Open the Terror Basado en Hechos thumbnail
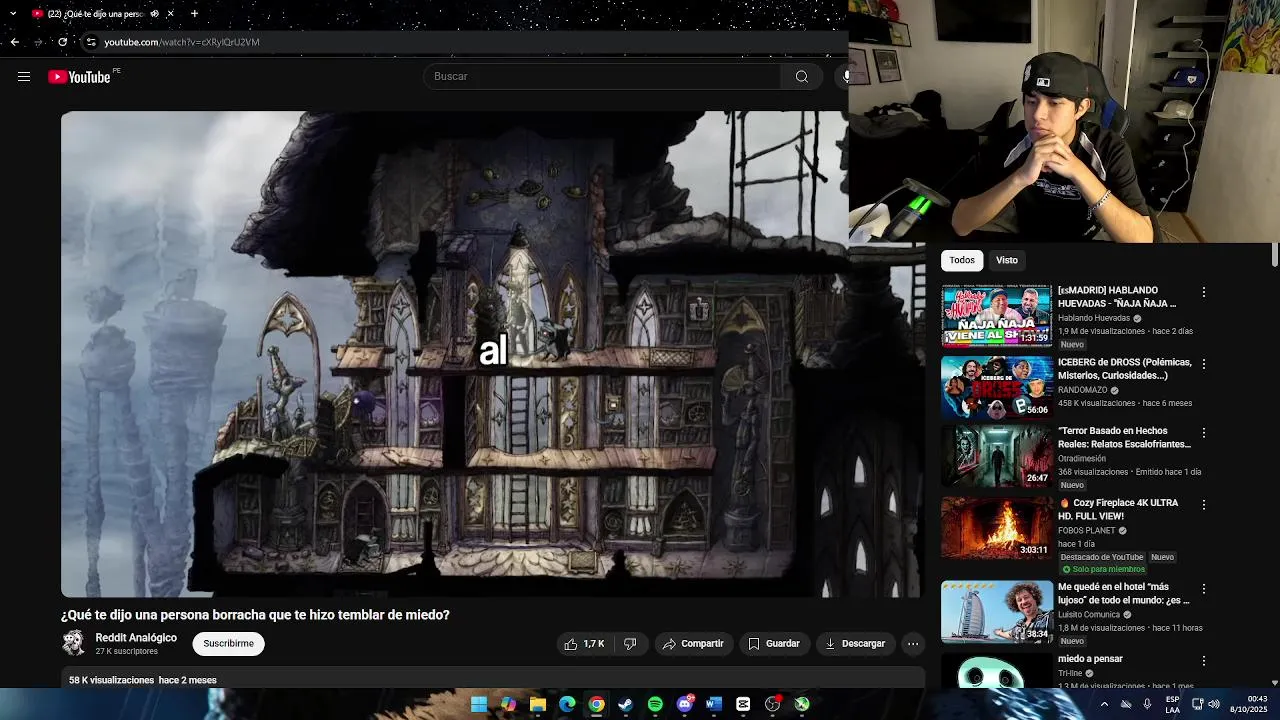 (996, 456)
